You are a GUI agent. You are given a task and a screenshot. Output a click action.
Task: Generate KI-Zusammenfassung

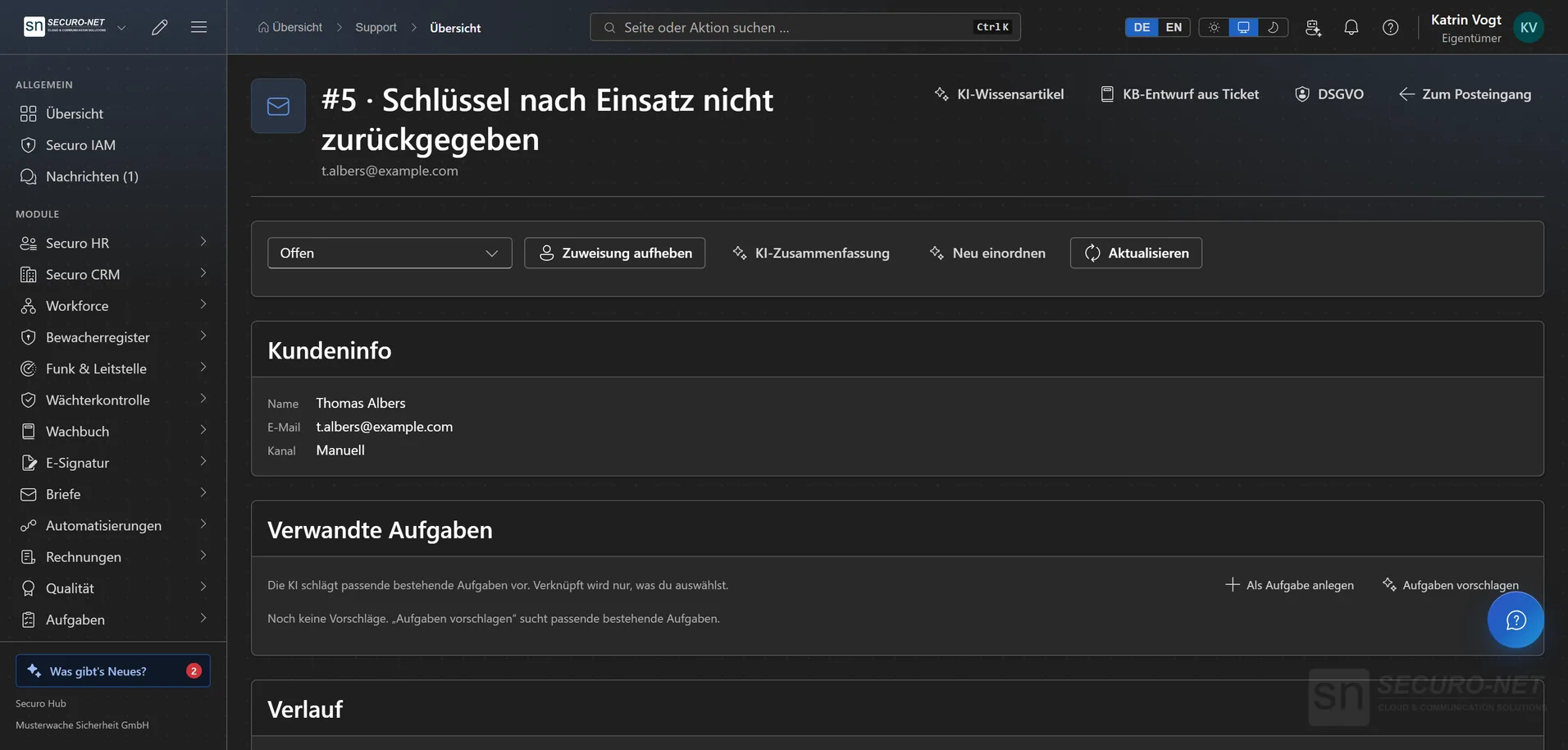810,253
